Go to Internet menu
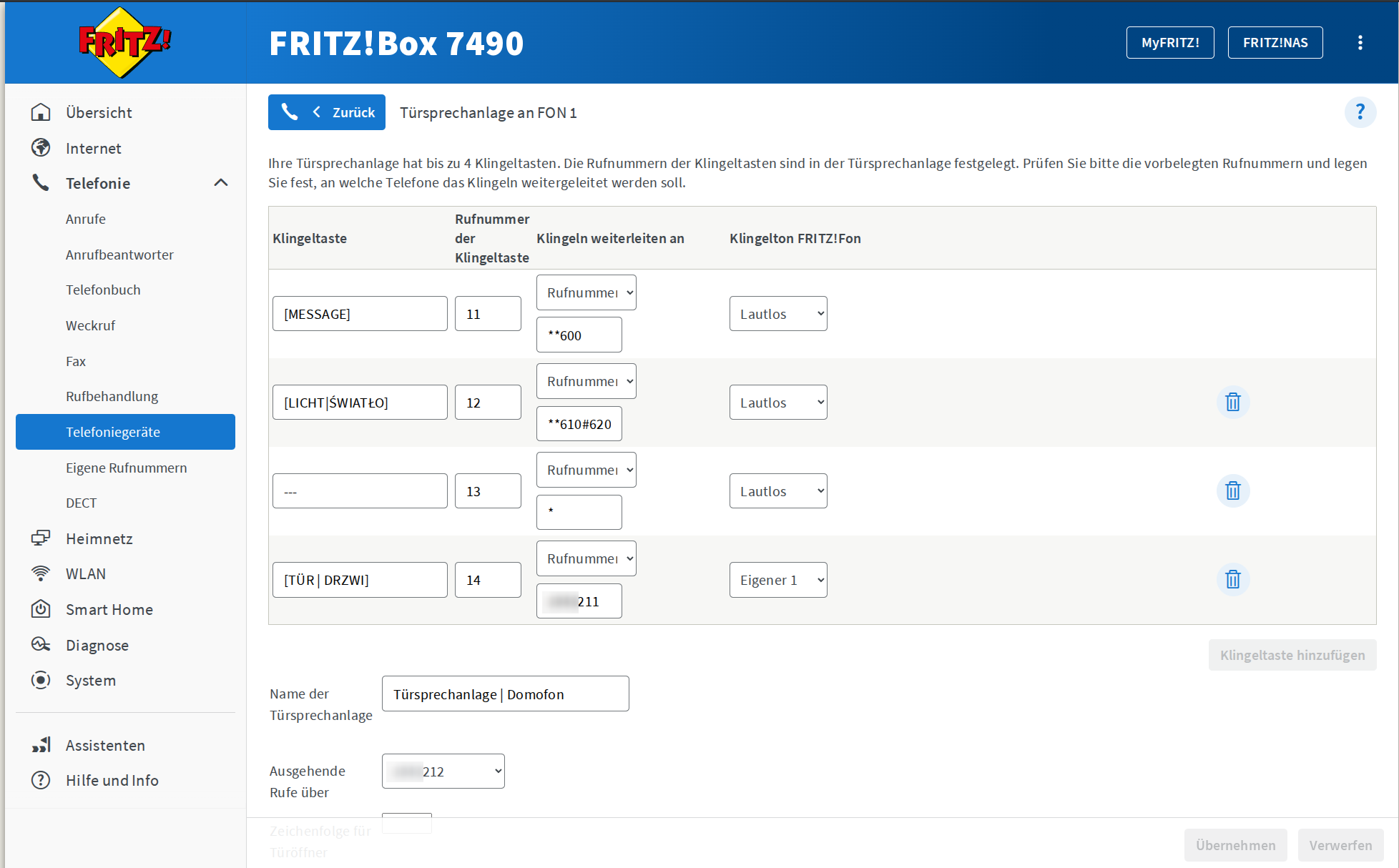The width and height of the screenshot is (1399, 868). tap(94, 148)
